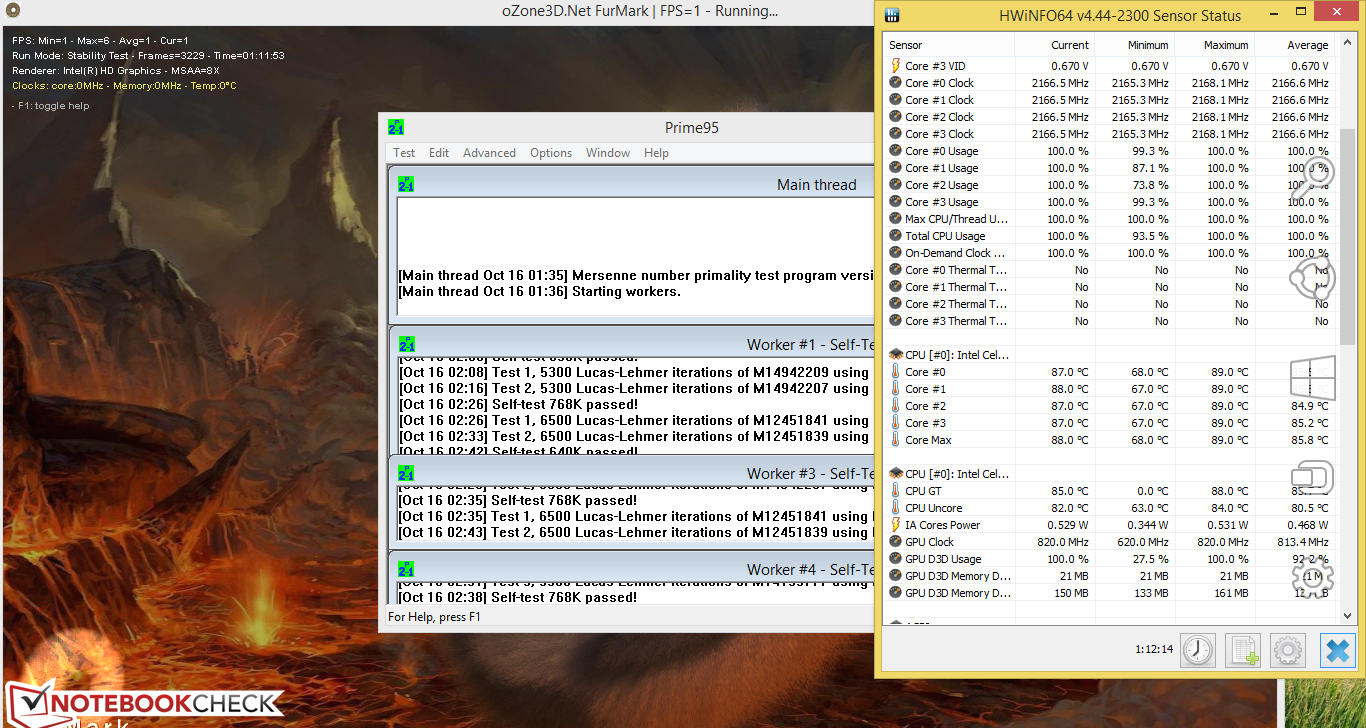Click the Worker #4 - Self-Test title bar

point(630,569)
